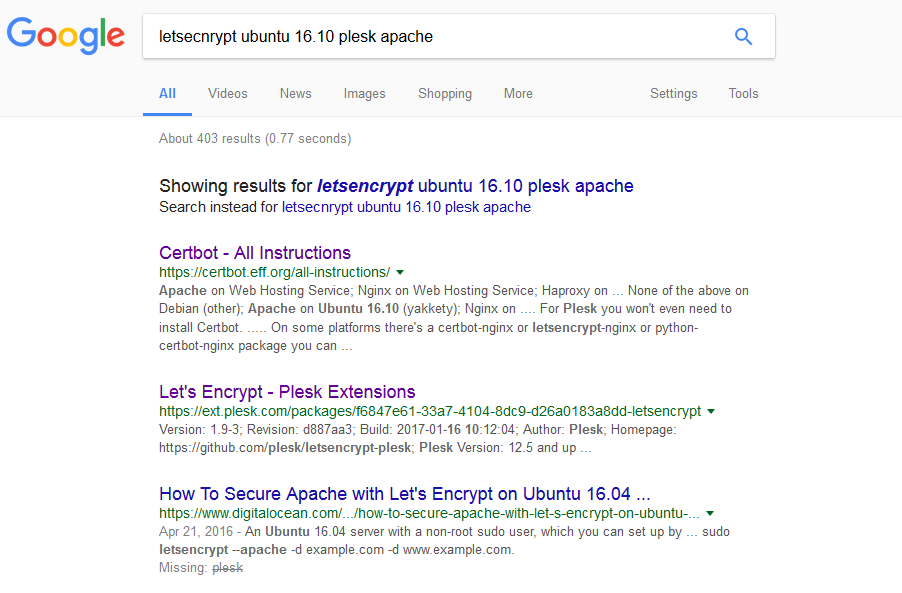This screenshot has width=902, height=593.
Task: Click the 'About 403 results' count text
Action: coord(255,139)
